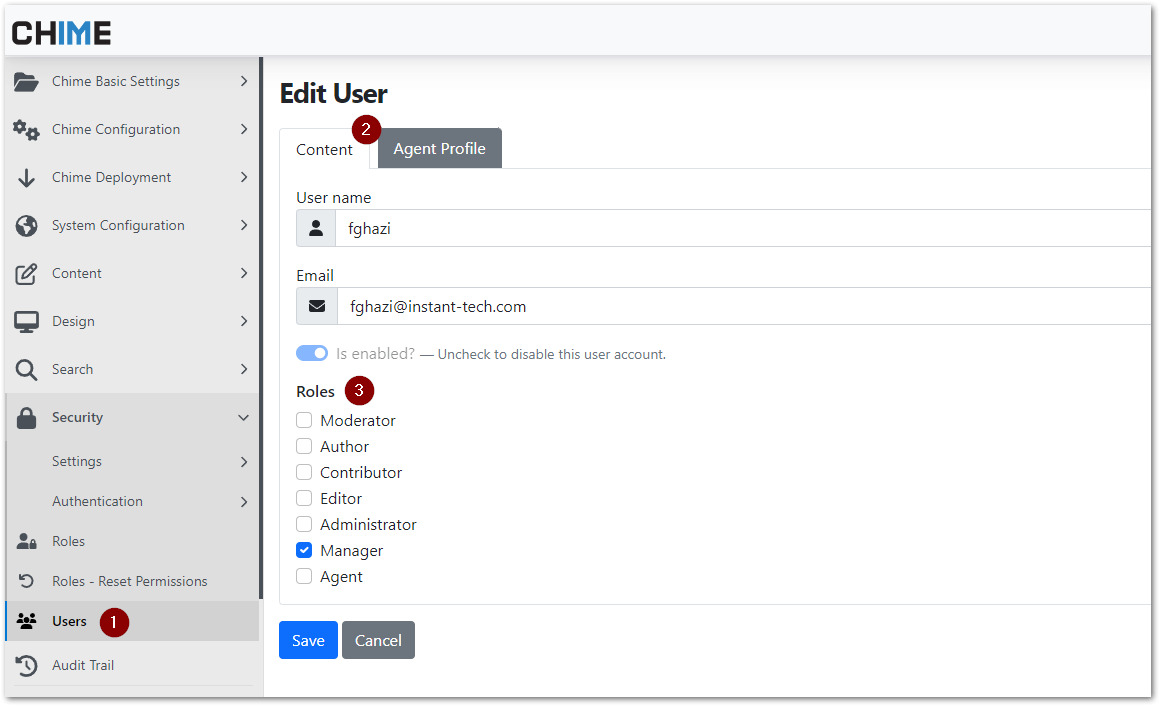
Task: Click the gears icon for Chime Configuration
Action: click(x=27, y=130)
